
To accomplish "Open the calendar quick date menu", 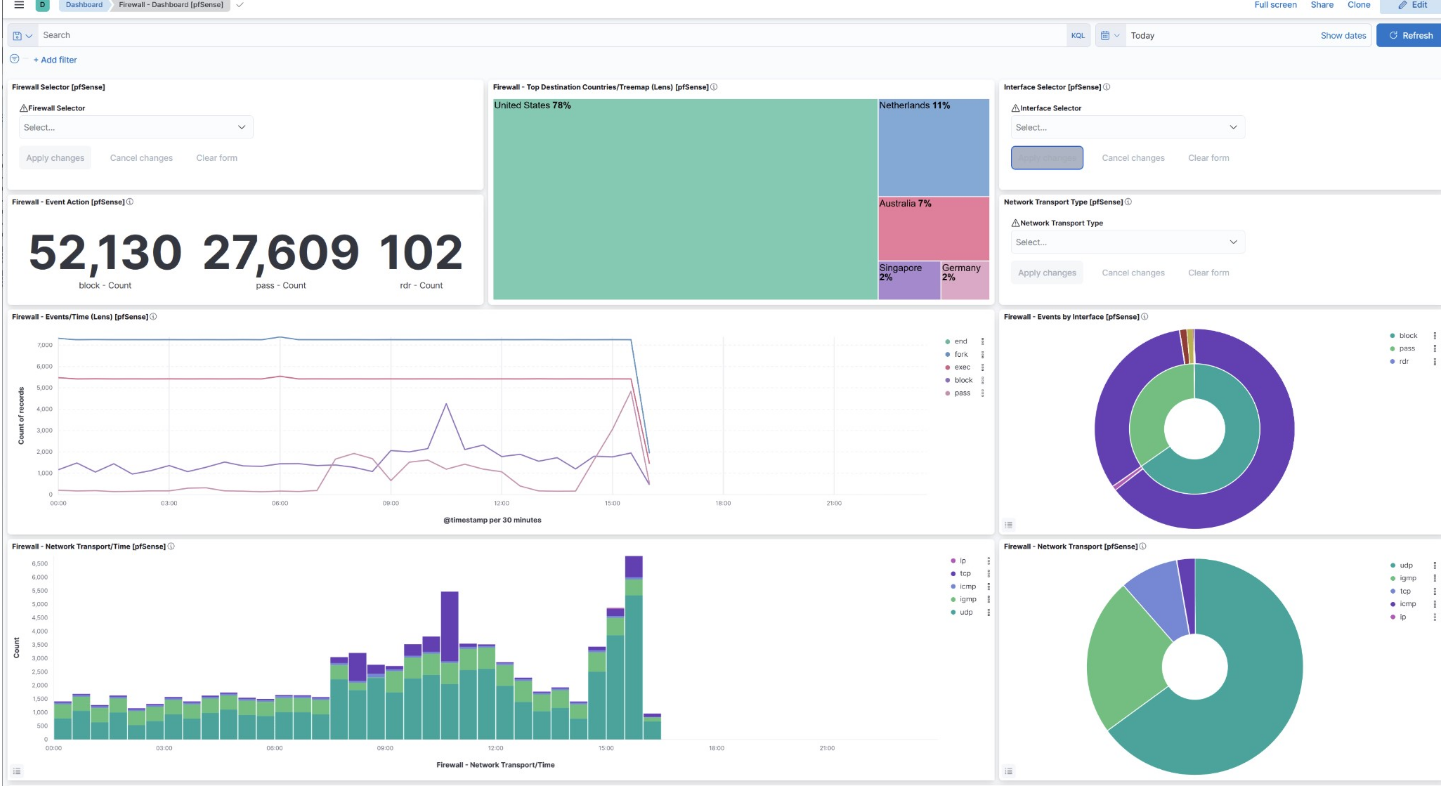I will (1110, 35).
